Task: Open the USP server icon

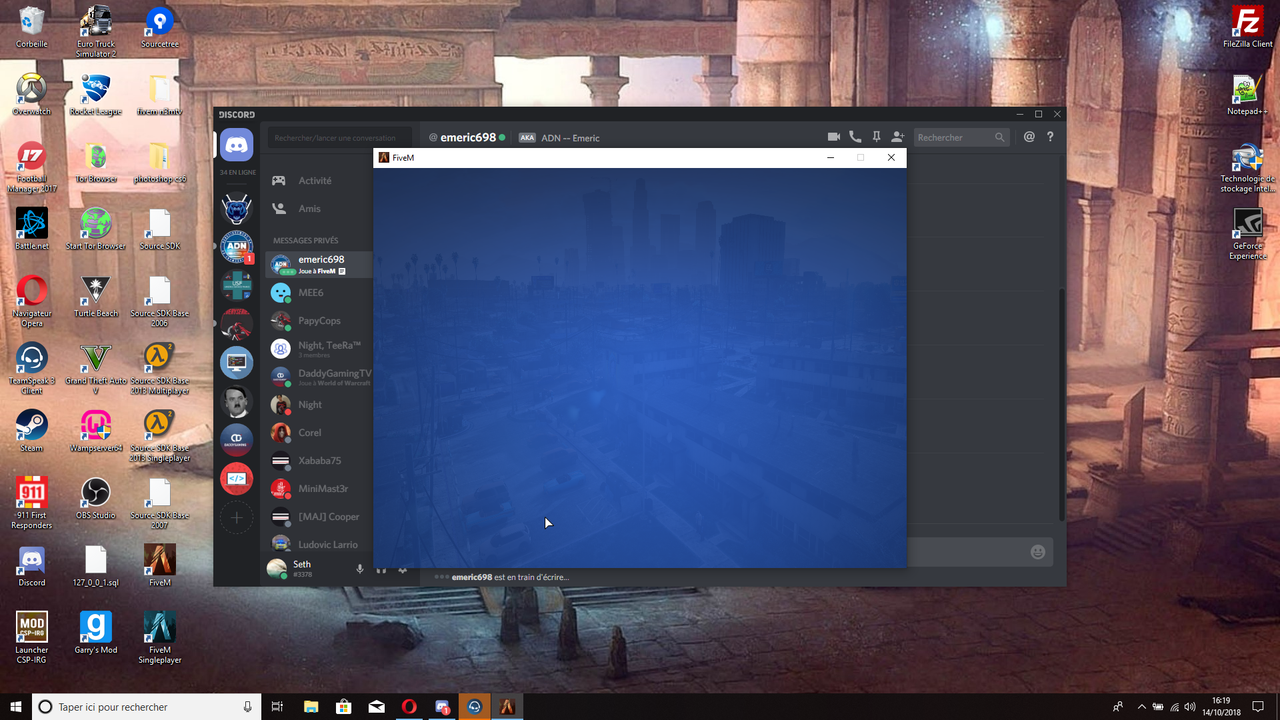Action: pos(237,285)
